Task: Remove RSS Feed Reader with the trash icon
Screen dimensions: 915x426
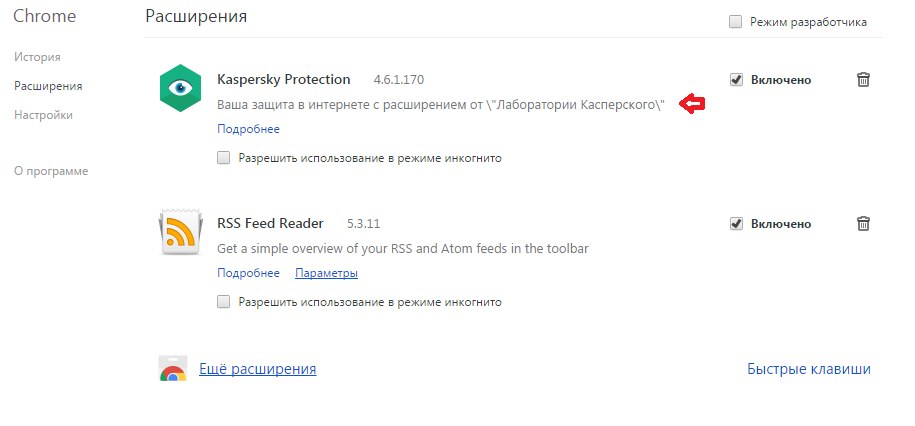Action: point(863,224)
